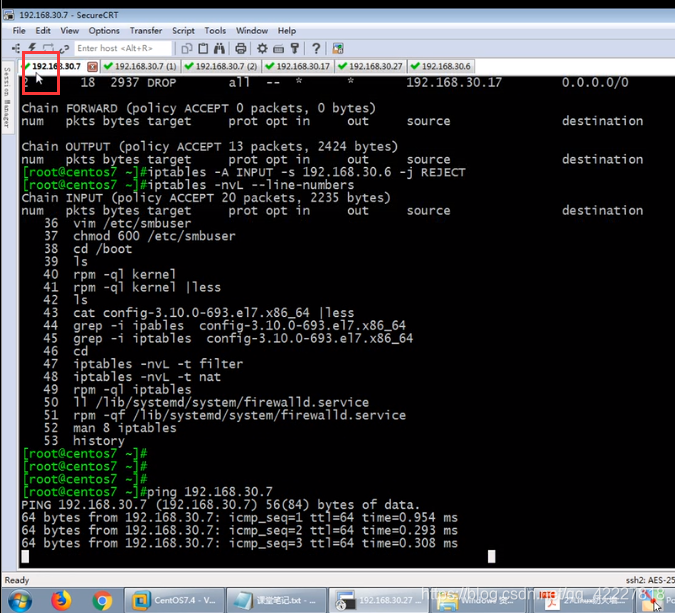
Task: Launch Firefox from the taskbar
Action: pos(61,601)
